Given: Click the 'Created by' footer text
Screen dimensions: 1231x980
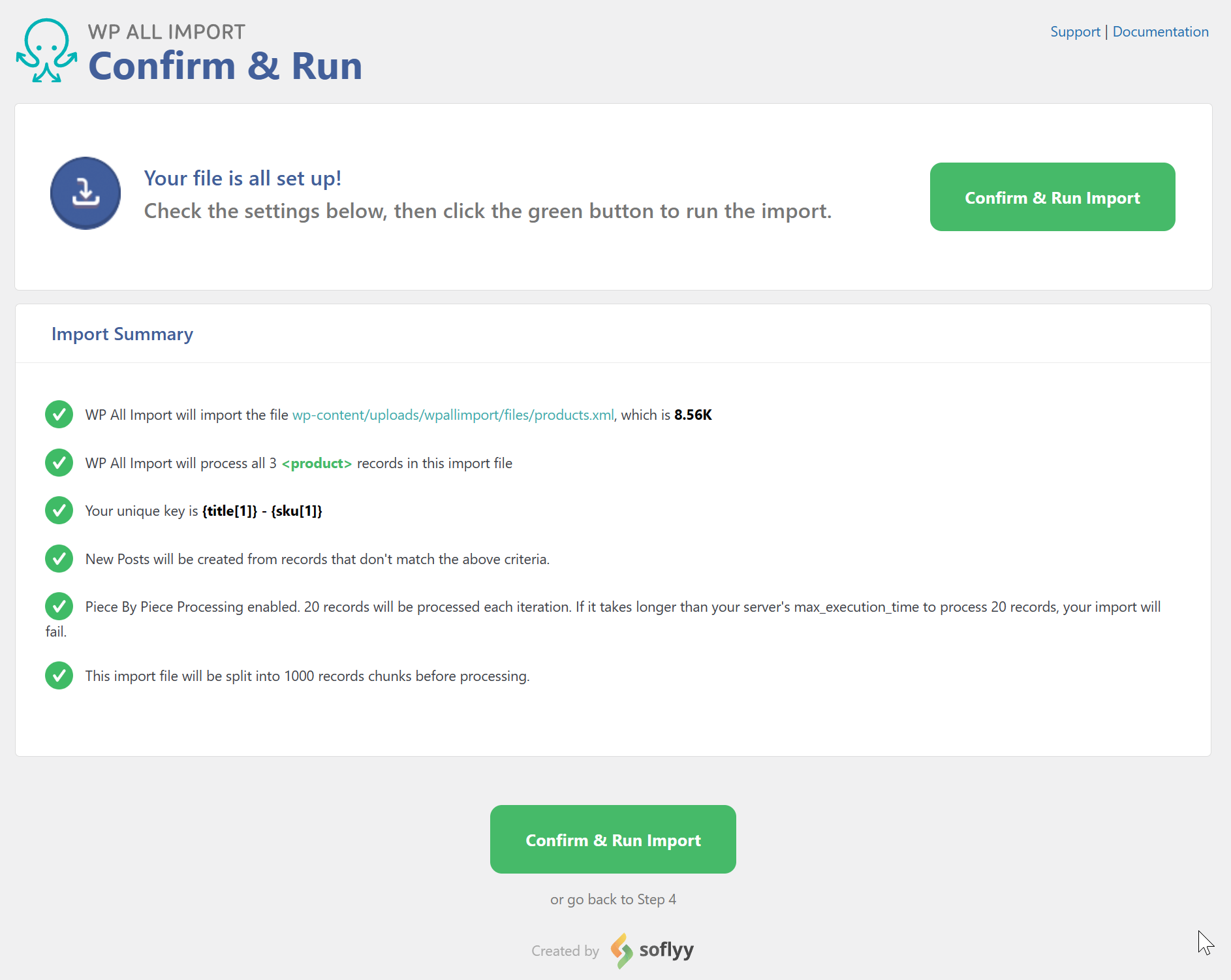Looking at the screenshot, I should pos(565,951).
